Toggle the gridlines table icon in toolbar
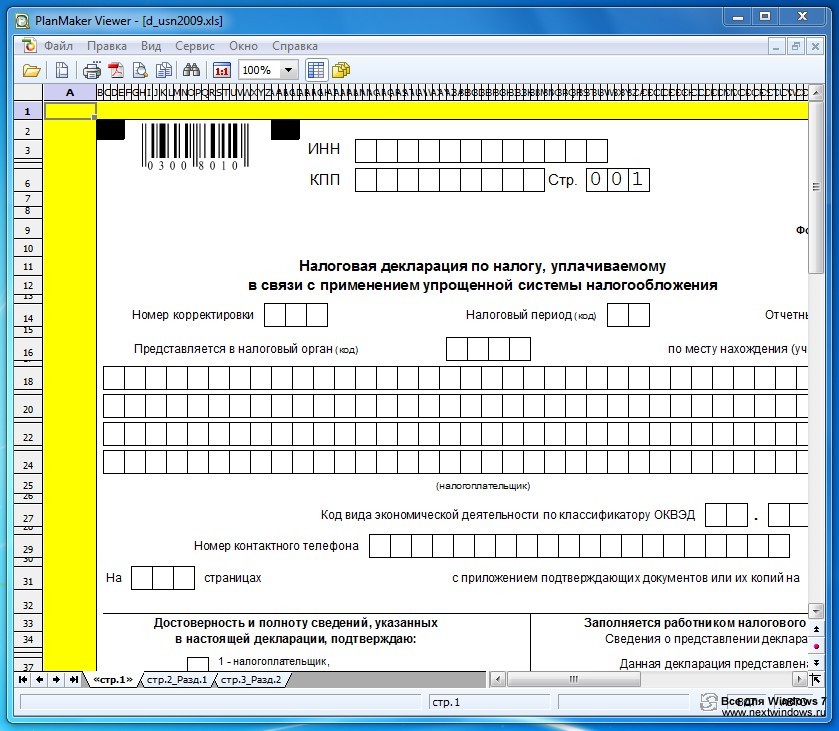The height and width of the screenshot is (731, 839). pos(316,70)
